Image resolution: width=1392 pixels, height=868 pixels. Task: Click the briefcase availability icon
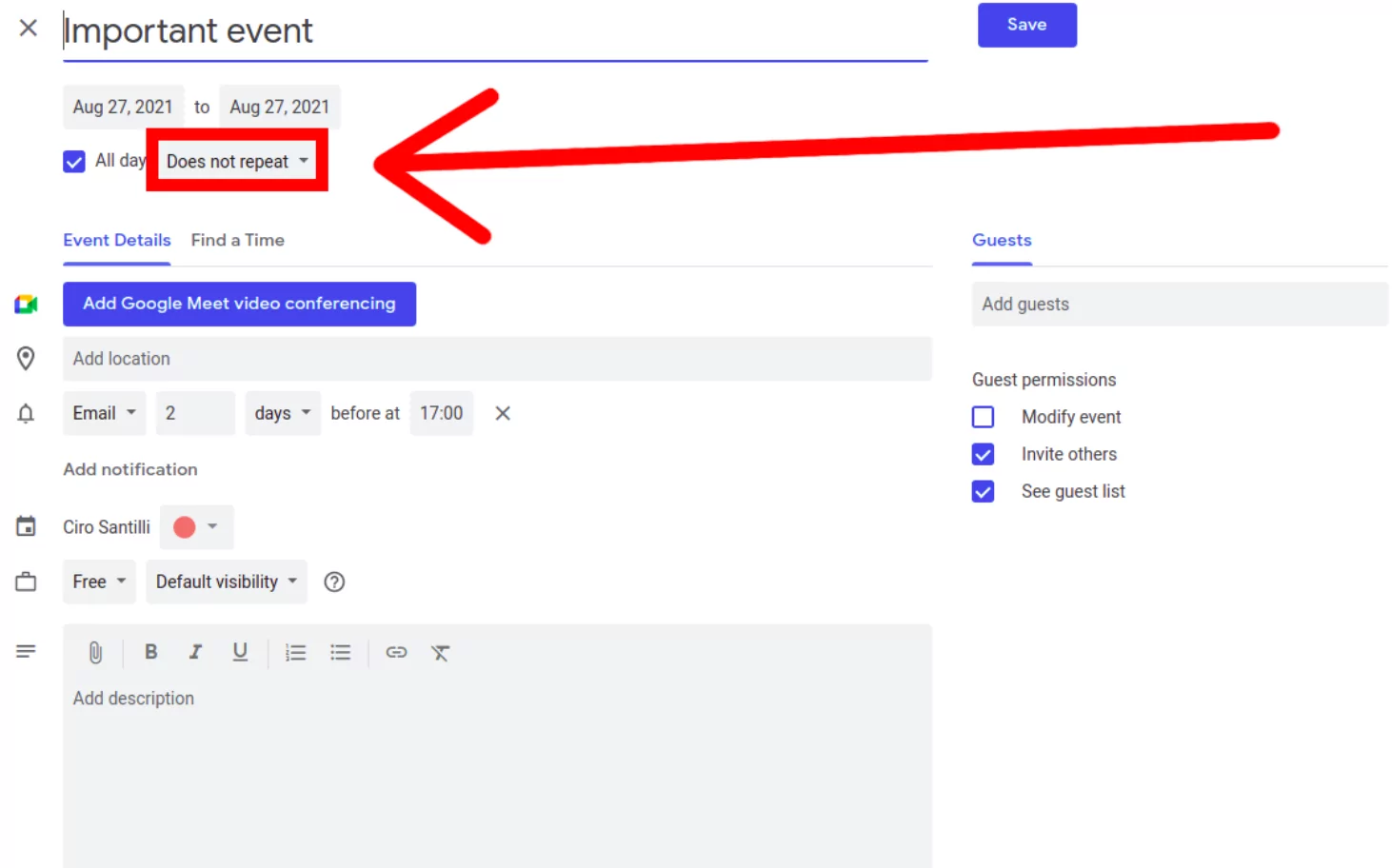coord(26,582)
